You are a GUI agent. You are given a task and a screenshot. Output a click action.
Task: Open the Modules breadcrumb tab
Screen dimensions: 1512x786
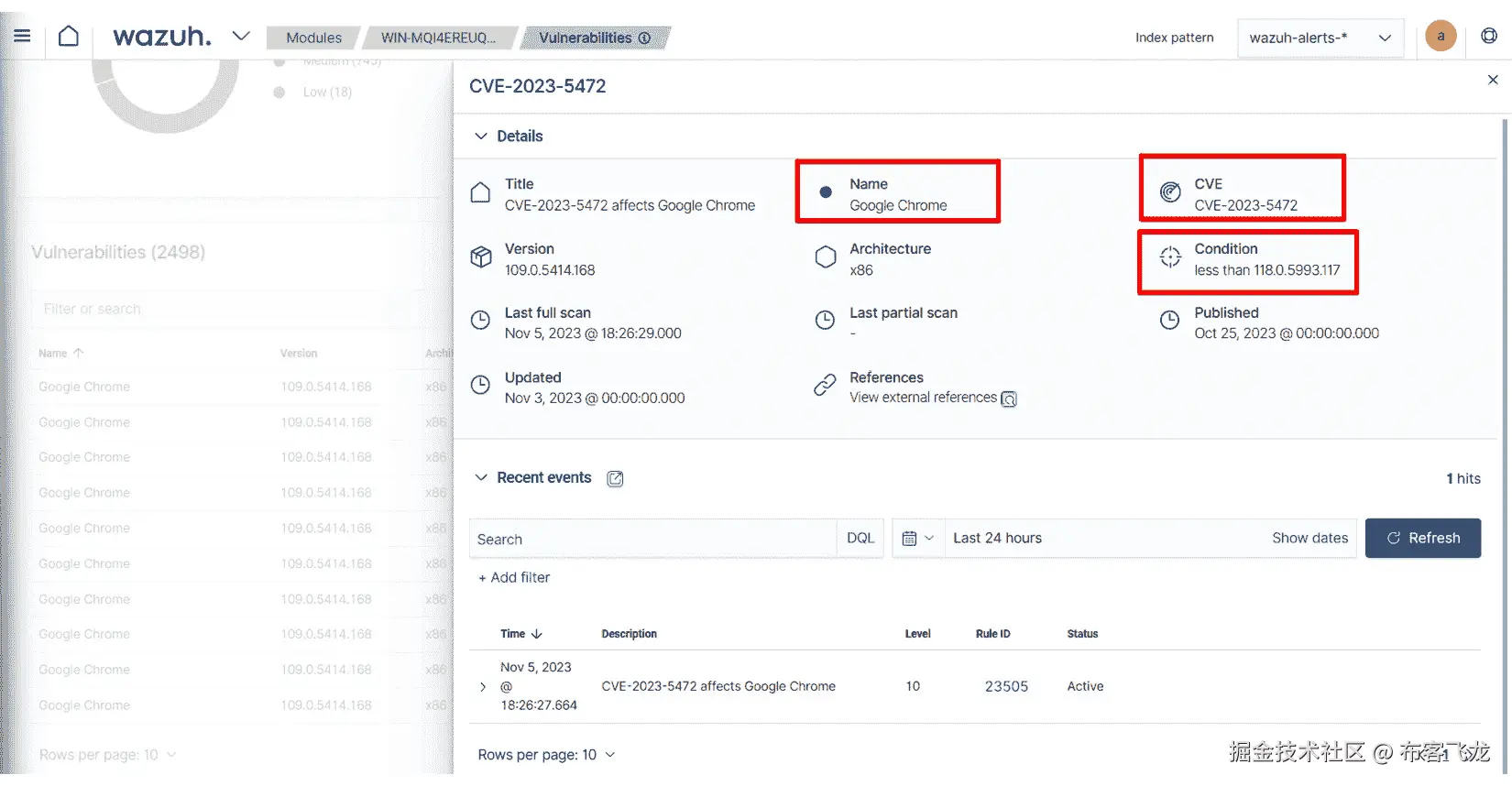[313, 38]
